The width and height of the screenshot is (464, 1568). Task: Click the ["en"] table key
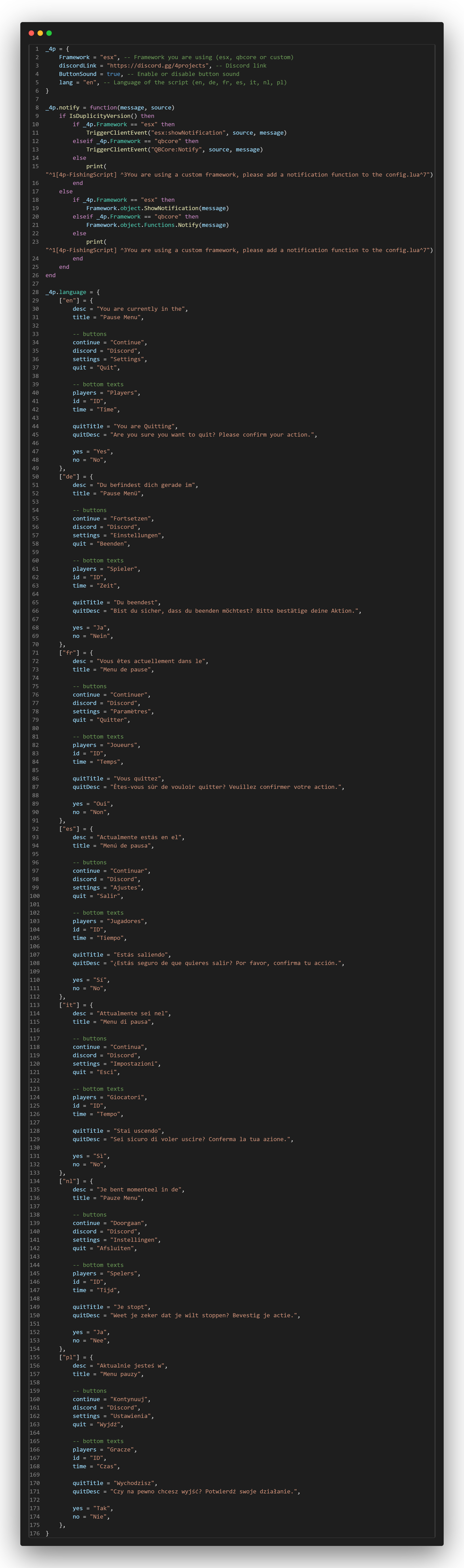(69, 301)
